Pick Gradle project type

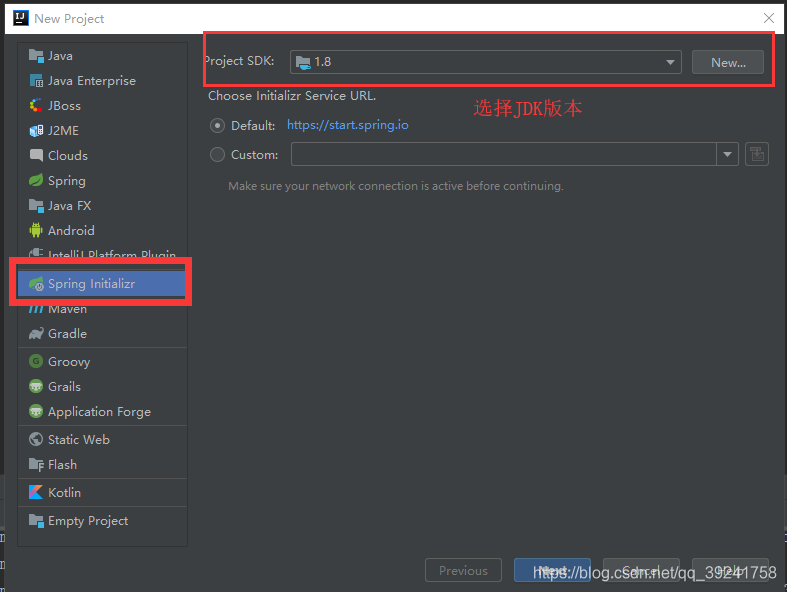point(102,333)
